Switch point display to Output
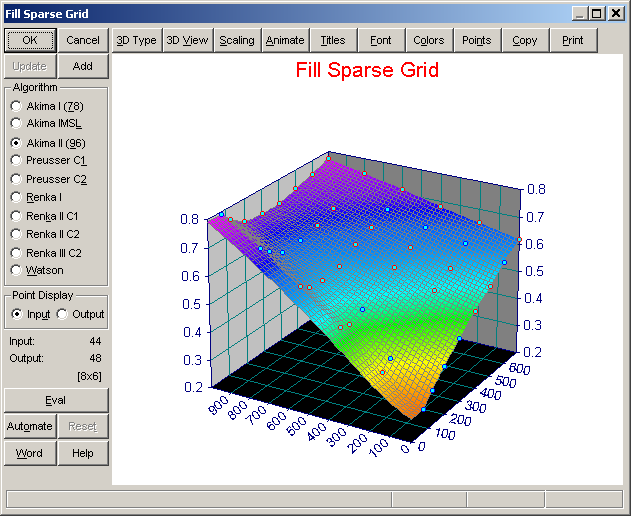 (x=80, y=314)
